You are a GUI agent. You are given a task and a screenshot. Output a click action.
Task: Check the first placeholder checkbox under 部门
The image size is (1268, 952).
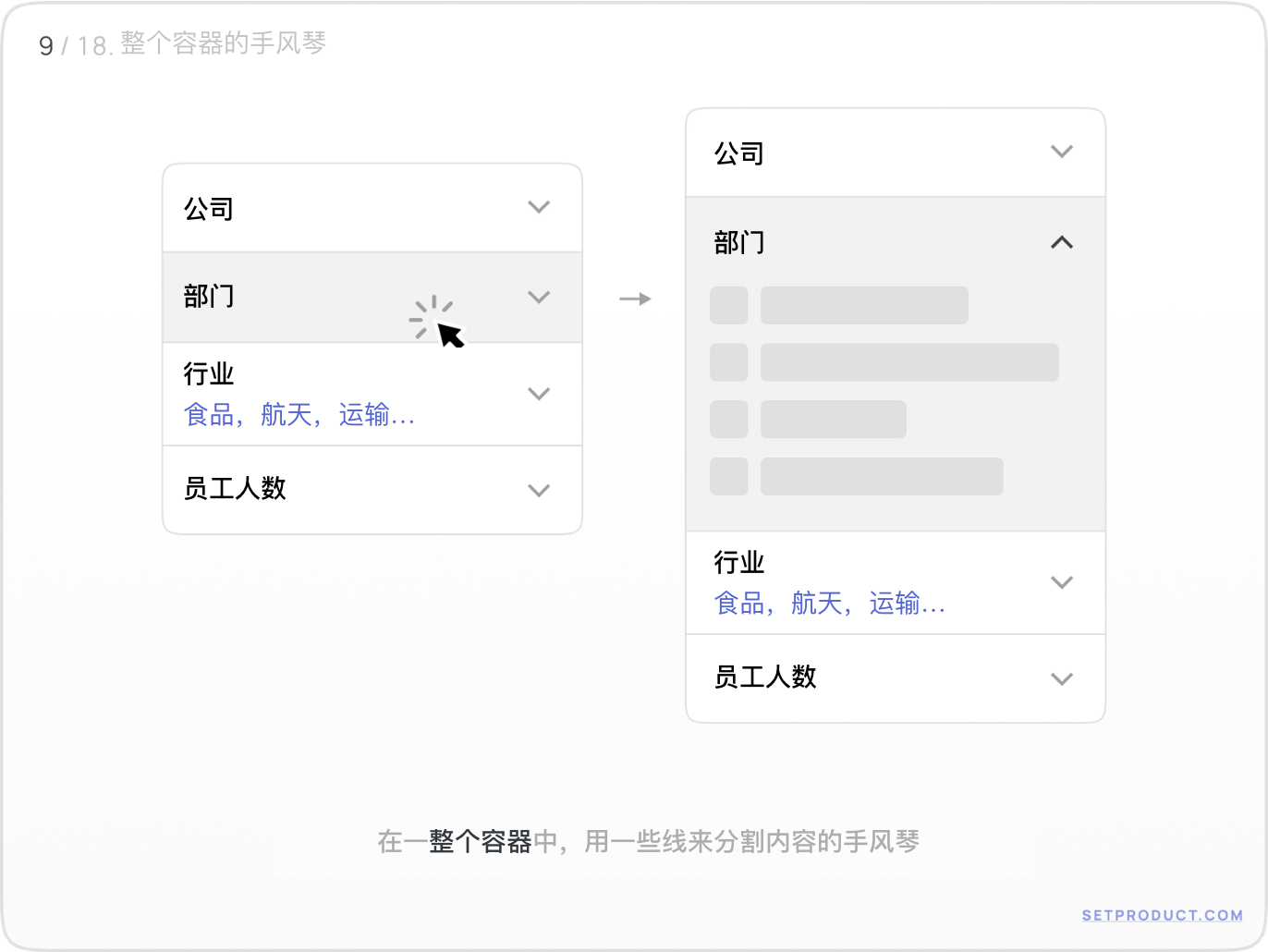tap(728, 306)
